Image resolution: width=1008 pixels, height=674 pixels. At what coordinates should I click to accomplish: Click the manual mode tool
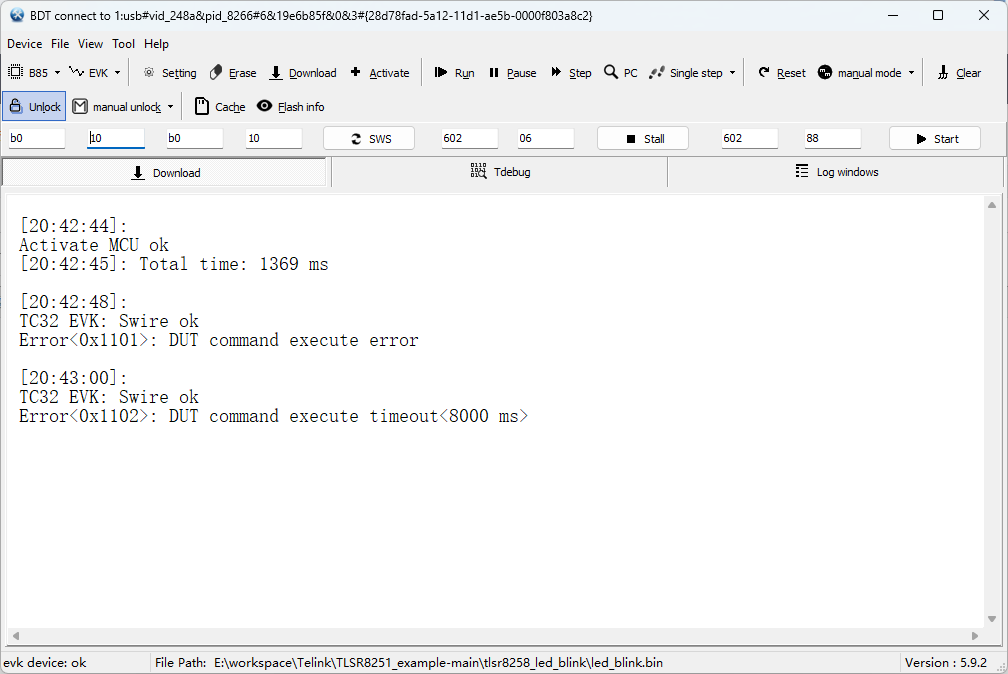(860, 73)
